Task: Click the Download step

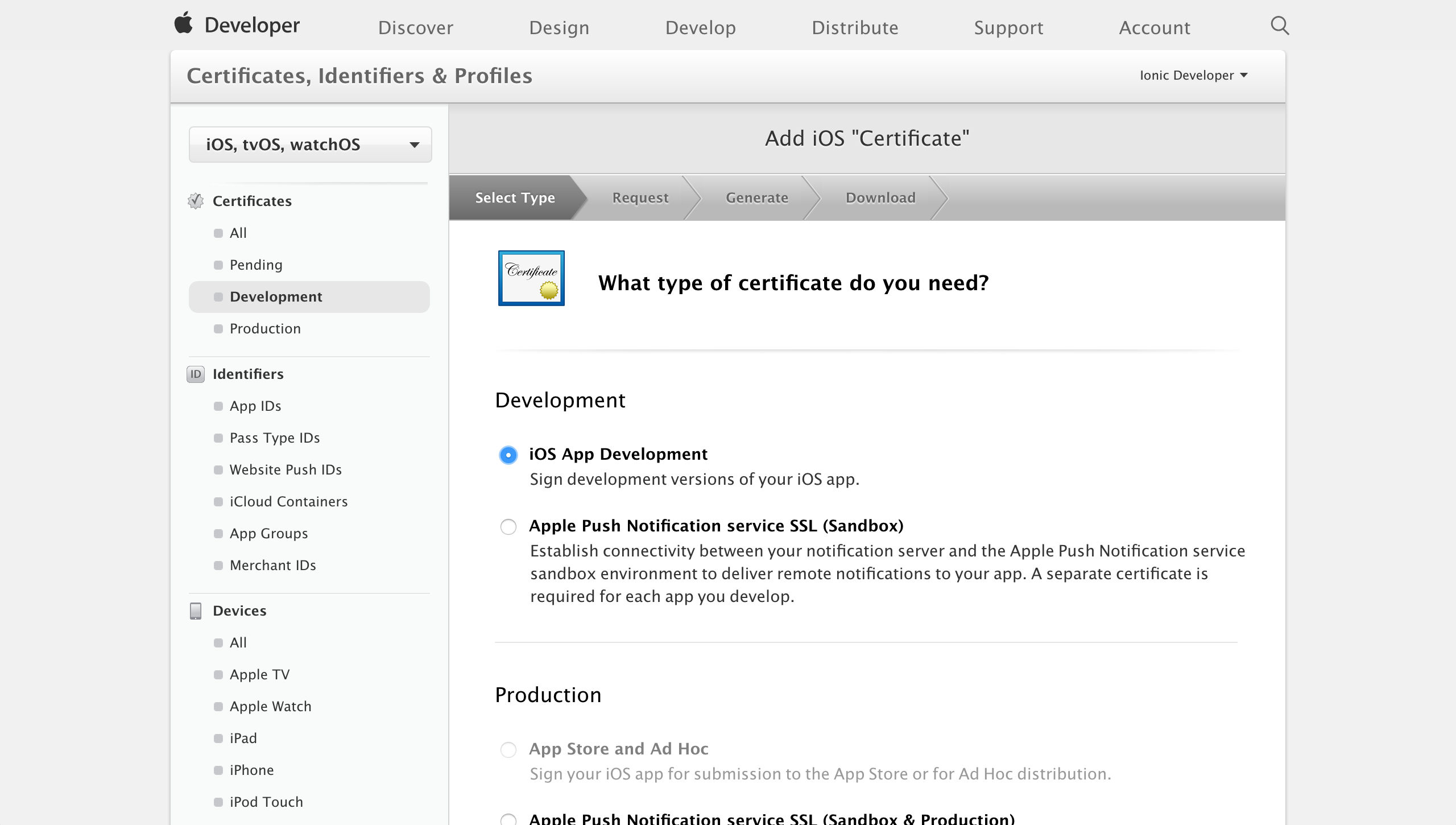Action: [x=880, y=197]
